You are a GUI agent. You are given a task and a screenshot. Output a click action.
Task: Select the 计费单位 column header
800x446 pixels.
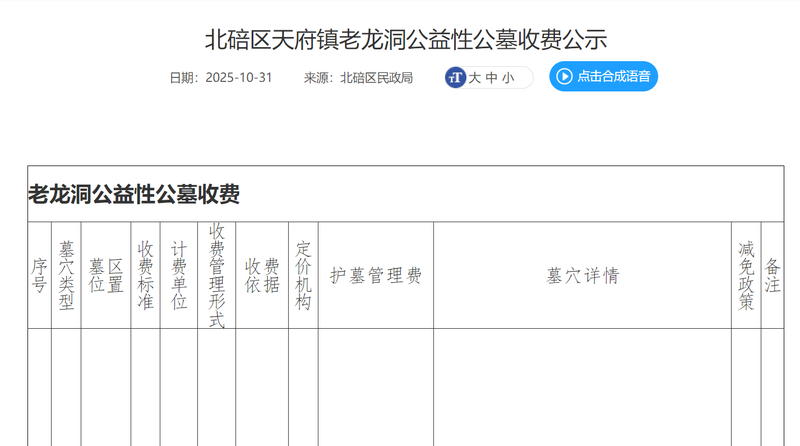(179, 275)
